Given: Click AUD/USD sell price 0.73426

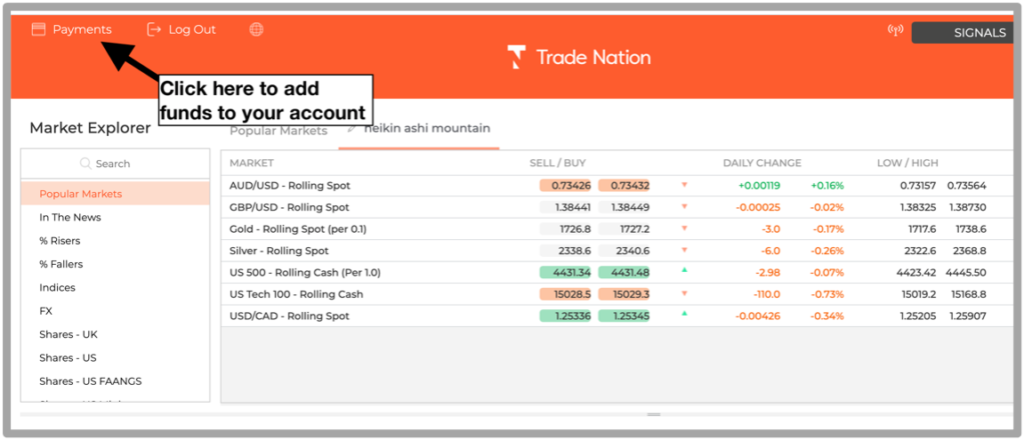Looking at the screenshot, I should click(566, 185).
